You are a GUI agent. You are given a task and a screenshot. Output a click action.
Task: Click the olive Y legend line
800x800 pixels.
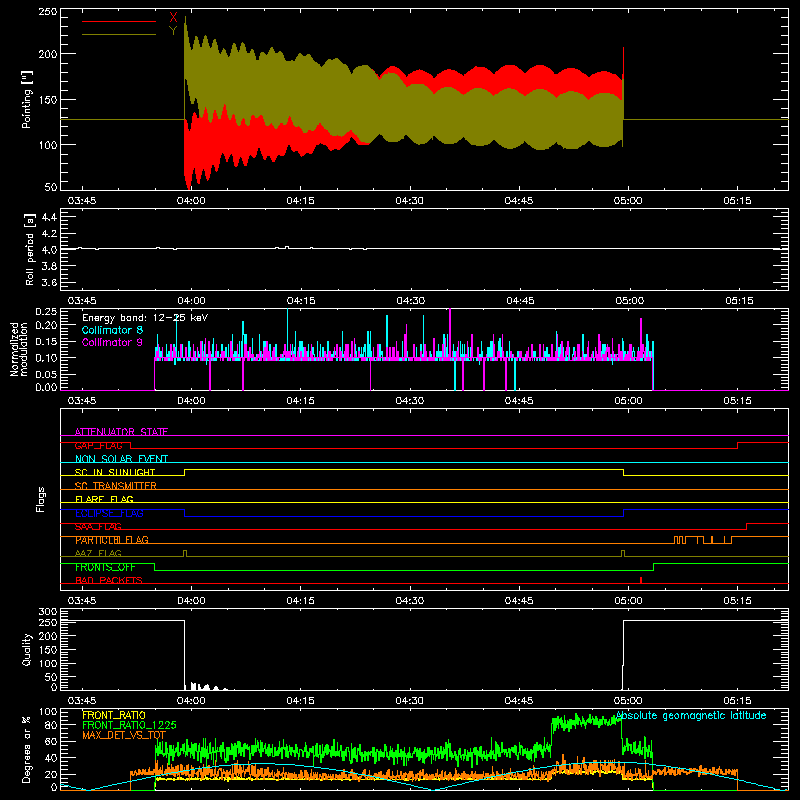119,34
